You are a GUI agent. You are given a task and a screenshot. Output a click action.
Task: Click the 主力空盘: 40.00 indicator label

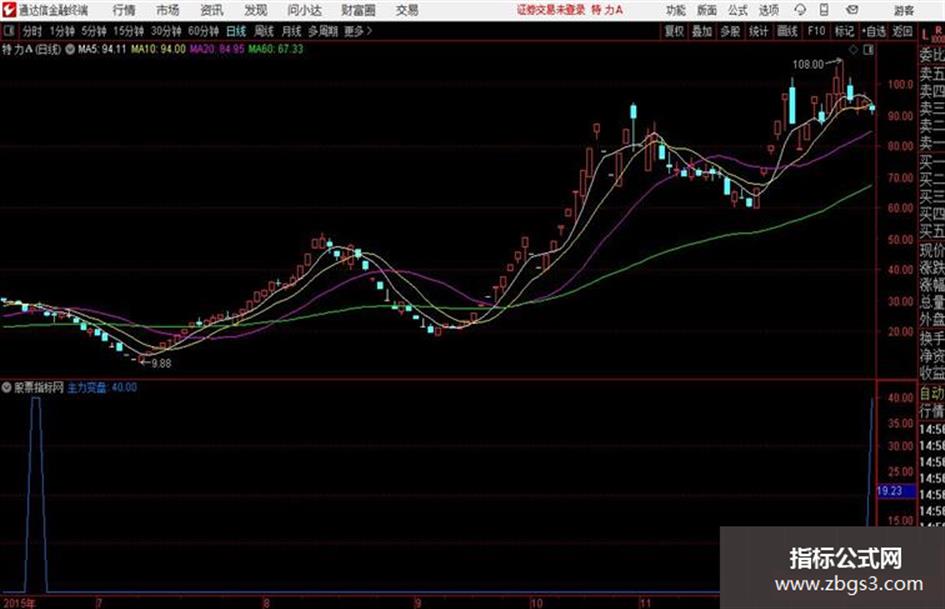102,388
